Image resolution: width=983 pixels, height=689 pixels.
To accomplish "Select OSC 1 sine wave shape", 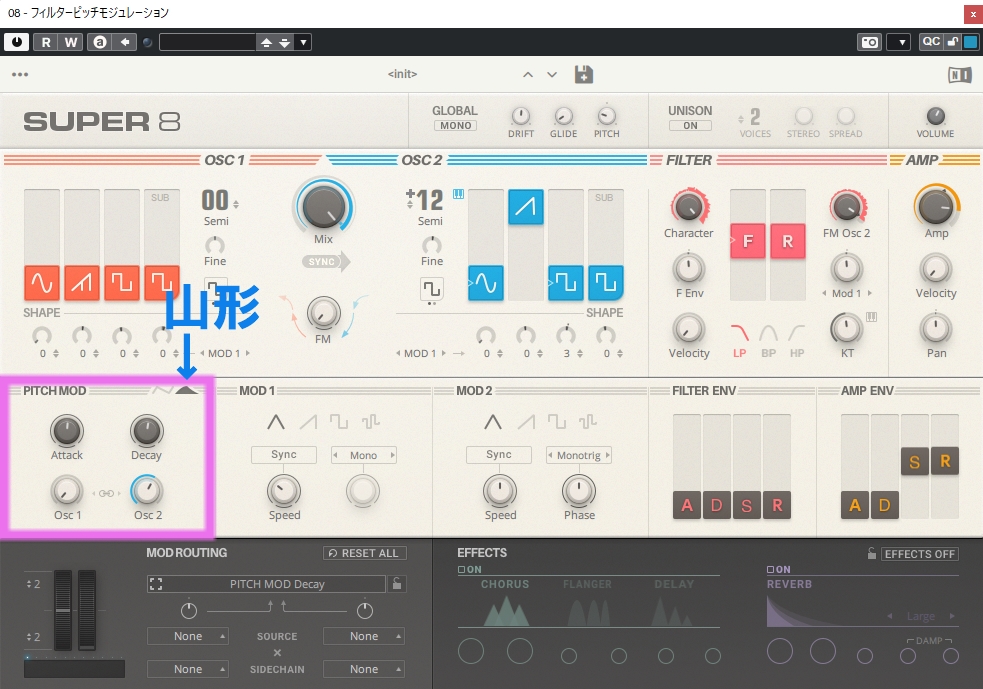I will 42,283.
